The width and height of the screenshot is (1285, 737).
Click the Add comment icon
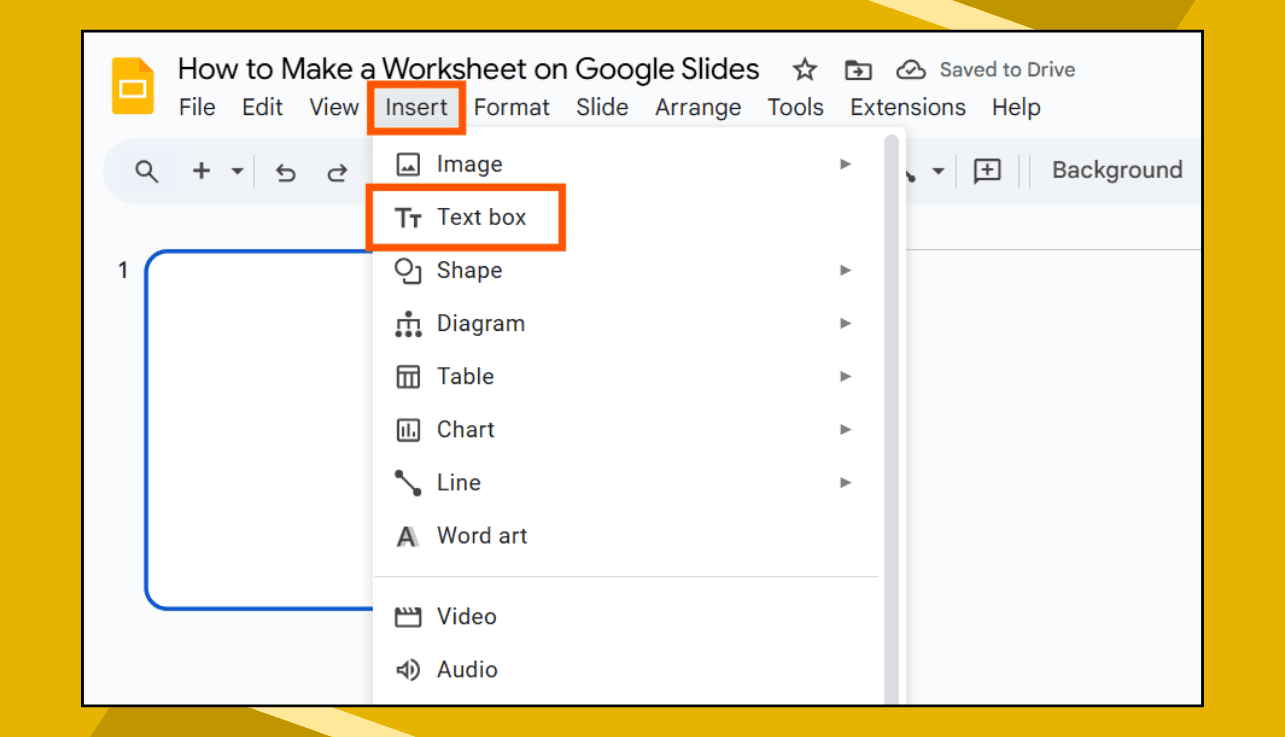(x=987, y=171)
